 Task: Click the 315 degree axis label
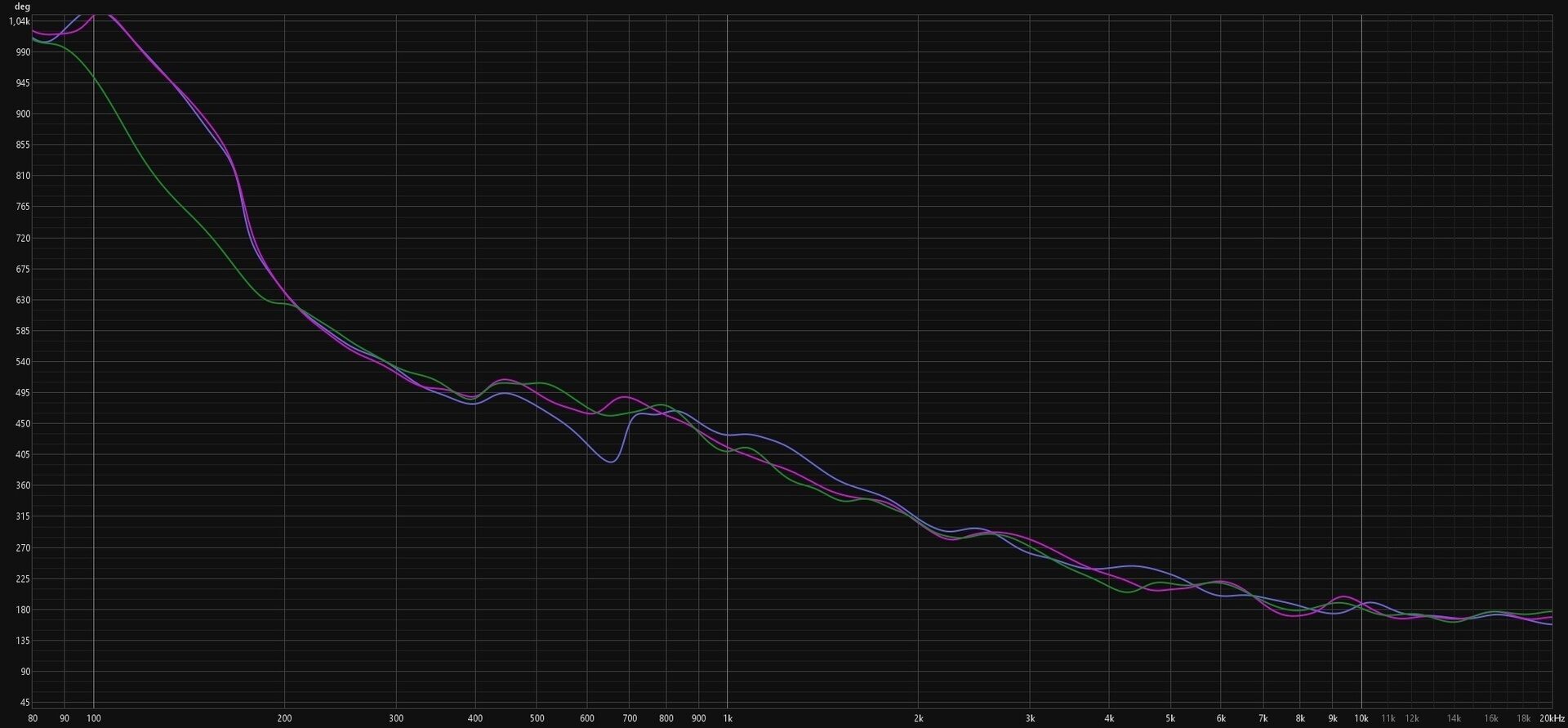tap(23, 517)
